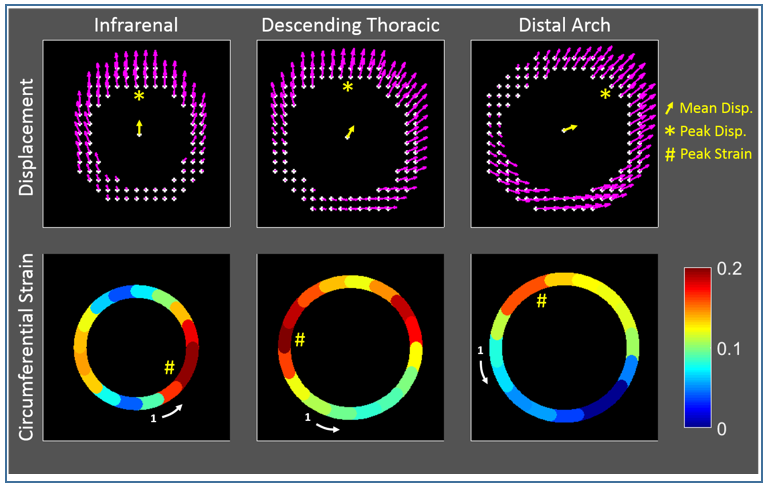Click the white curved arrow under the Infrarenal ring
769x487 pixels.
click(x=170, y=412)
